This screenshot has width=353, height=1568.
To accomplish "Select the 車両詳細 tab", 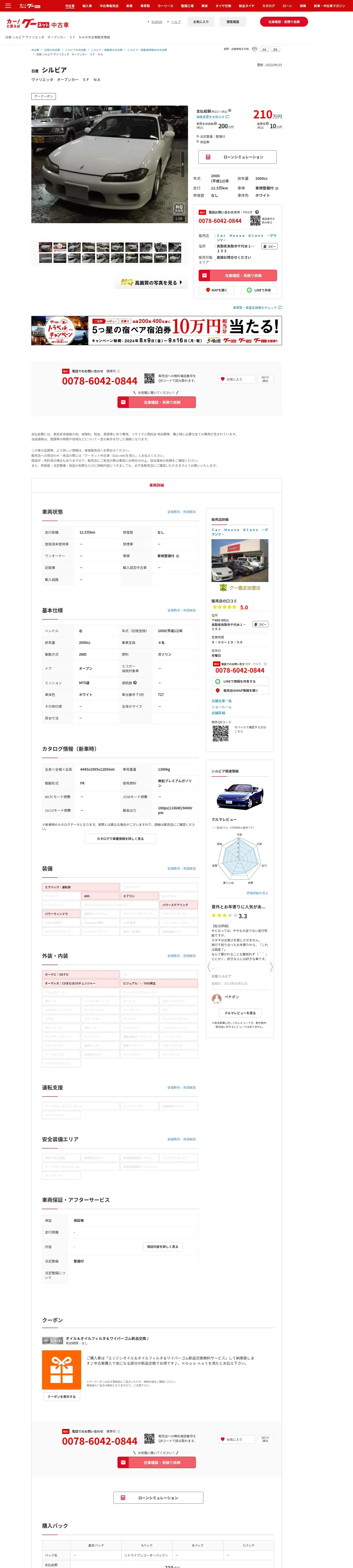I will coord(156,485).
